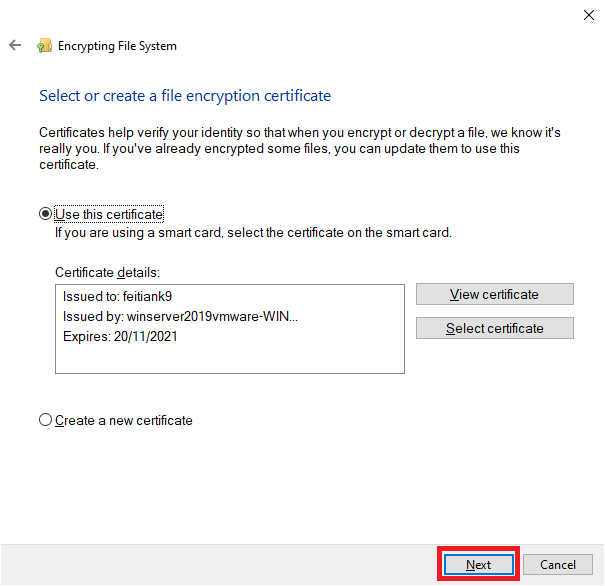Click the 'Select or create a file encryption certificate' heading
This screenshot has width=605, height=586.
pos(185,96)
